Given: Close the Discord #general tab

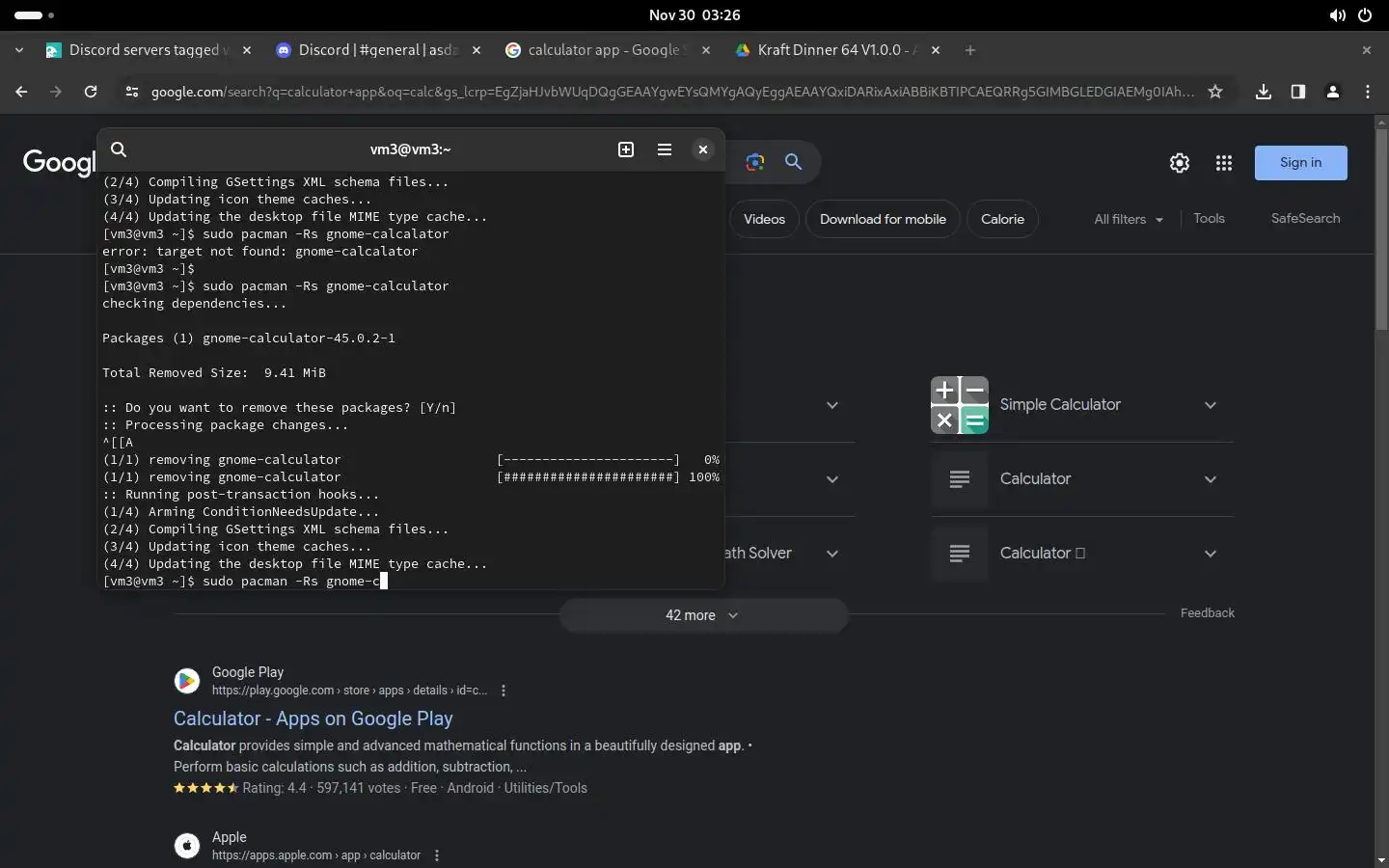Looking at the screenshot, I should (477, 50).
